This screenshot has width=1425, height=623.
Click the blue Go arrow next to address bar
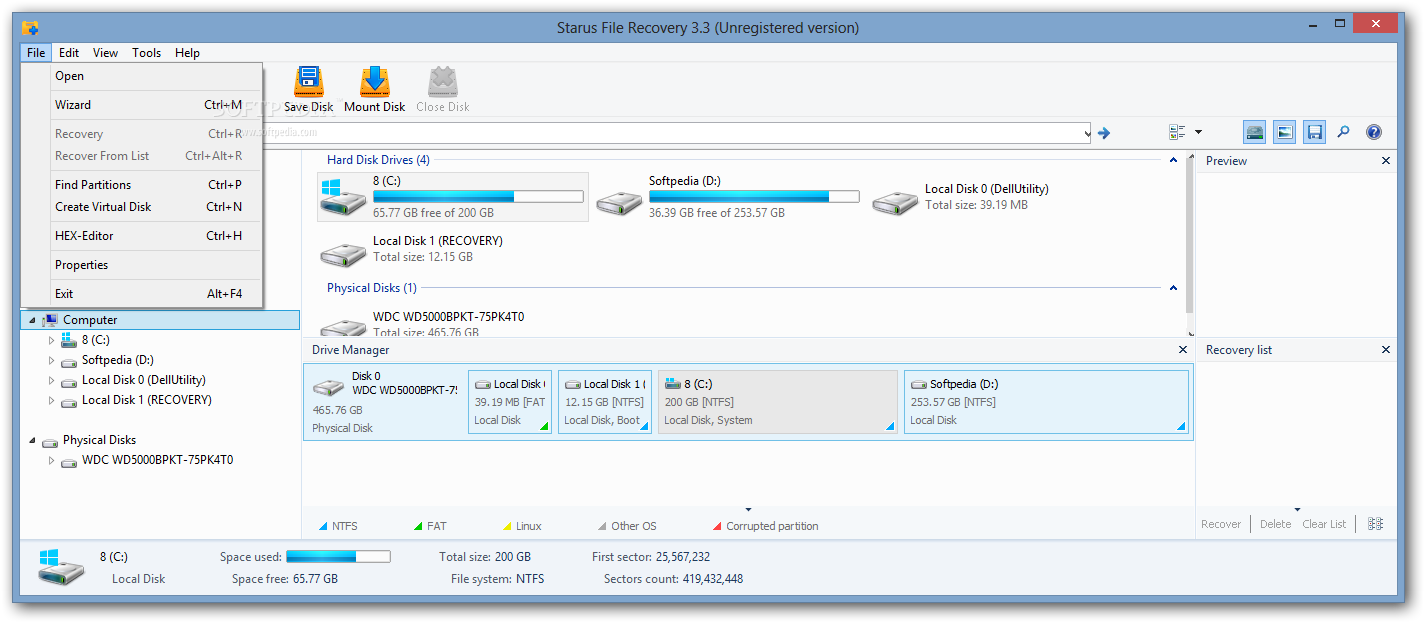[x=1104, y=132]
